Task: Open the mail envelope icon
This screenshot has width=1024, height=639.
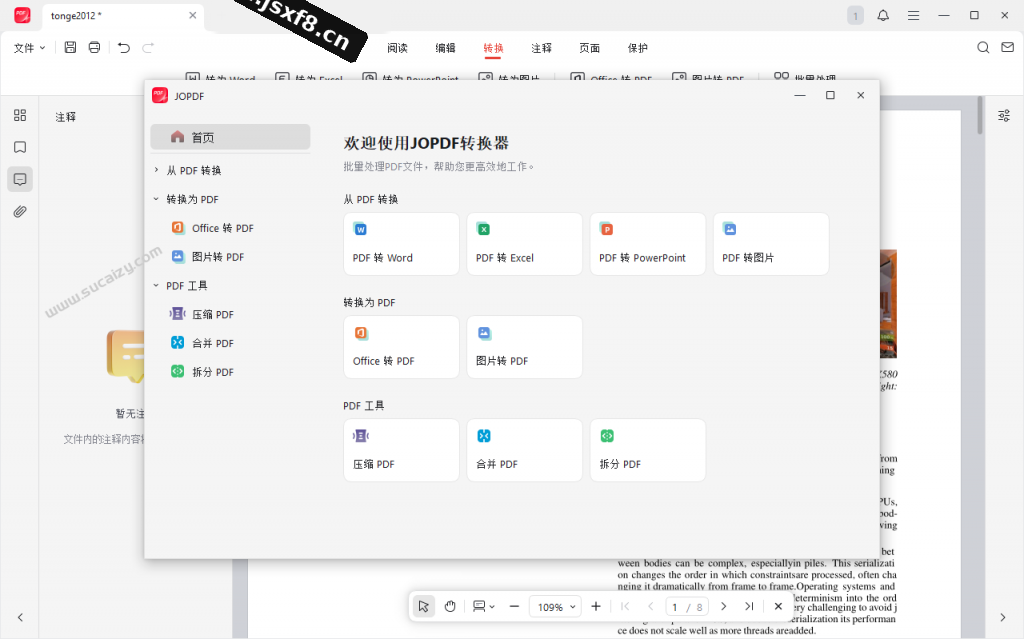Action: pyautogui.click(x=1008, y=47)
